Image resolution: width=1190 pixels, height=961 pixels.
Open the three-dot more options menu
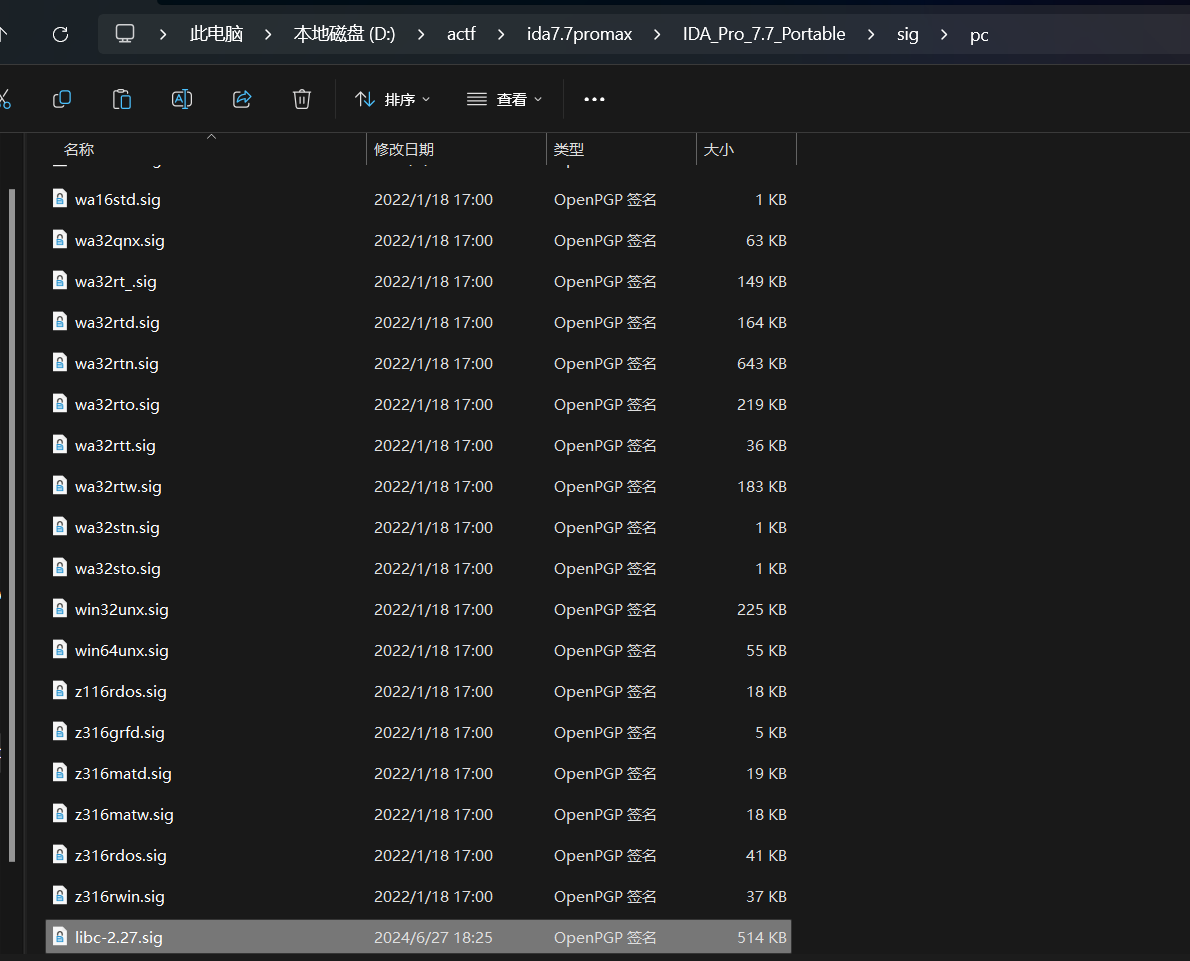coord(595,99)
